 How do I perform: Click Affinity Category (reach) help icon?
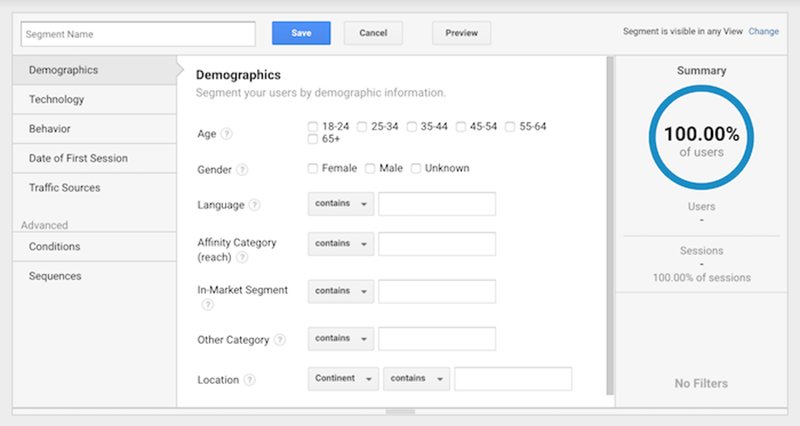click(242, 257)
